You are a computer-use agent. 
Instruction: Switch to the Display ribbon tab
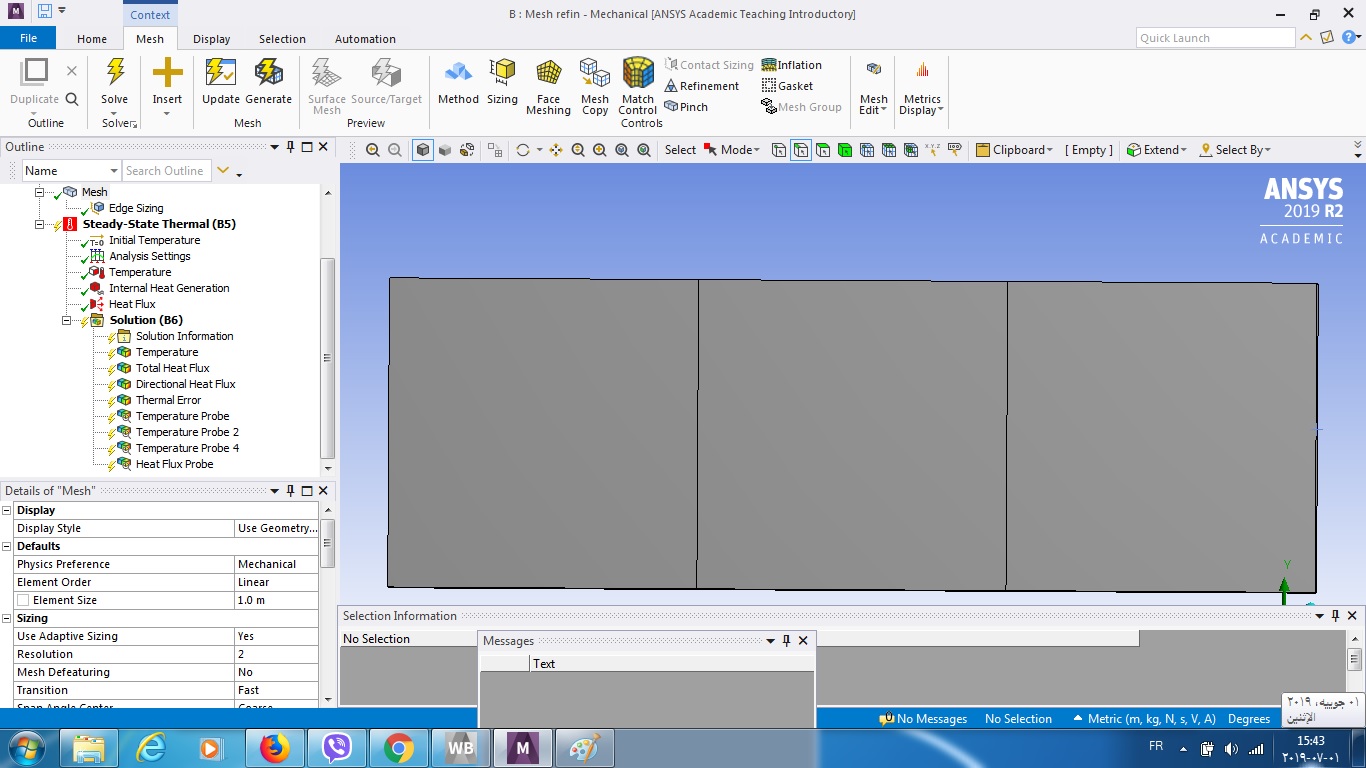click(x=212, y=39)
